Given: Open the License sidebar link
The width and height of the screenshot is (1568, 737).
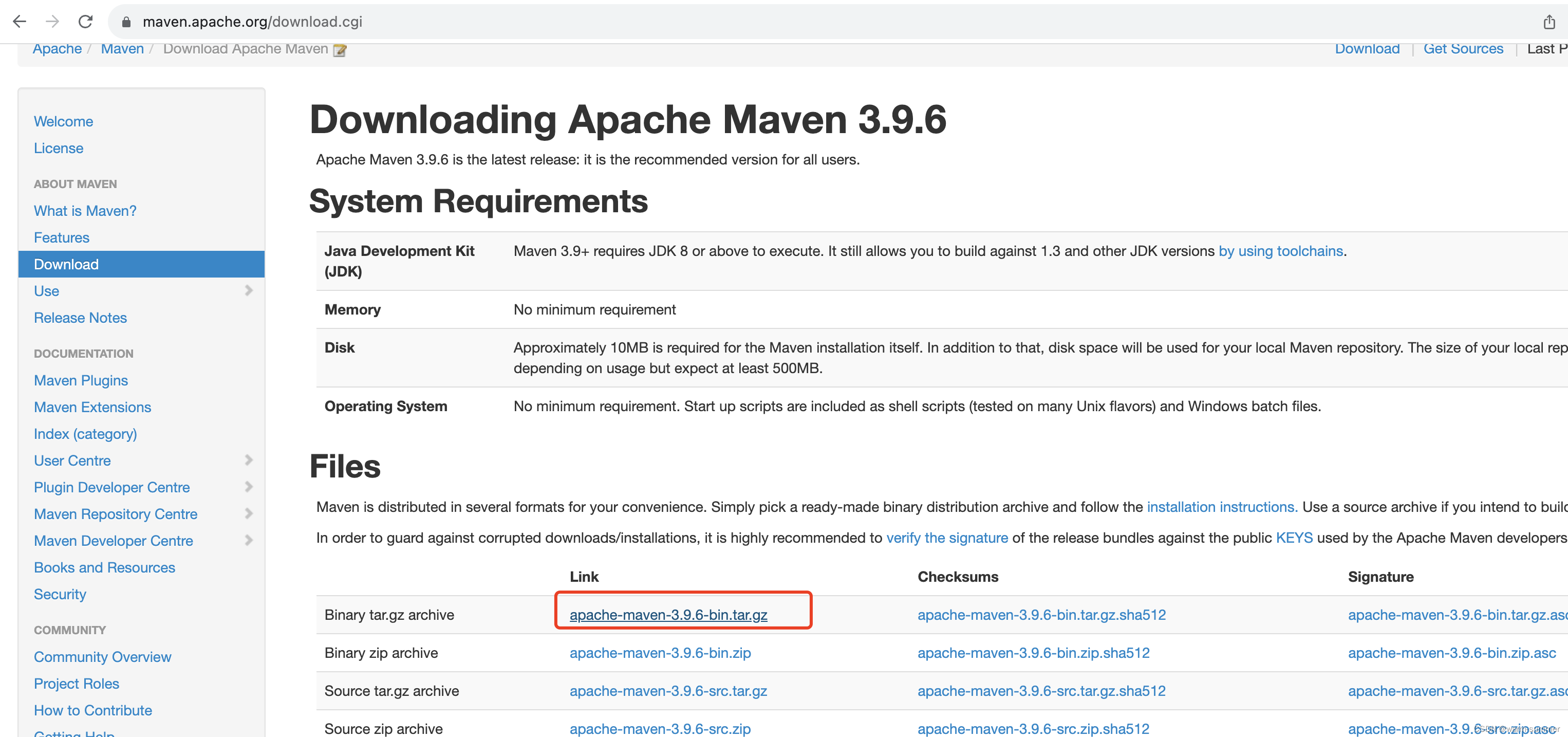Looking at the screenshot, I should tap(59, 148).
